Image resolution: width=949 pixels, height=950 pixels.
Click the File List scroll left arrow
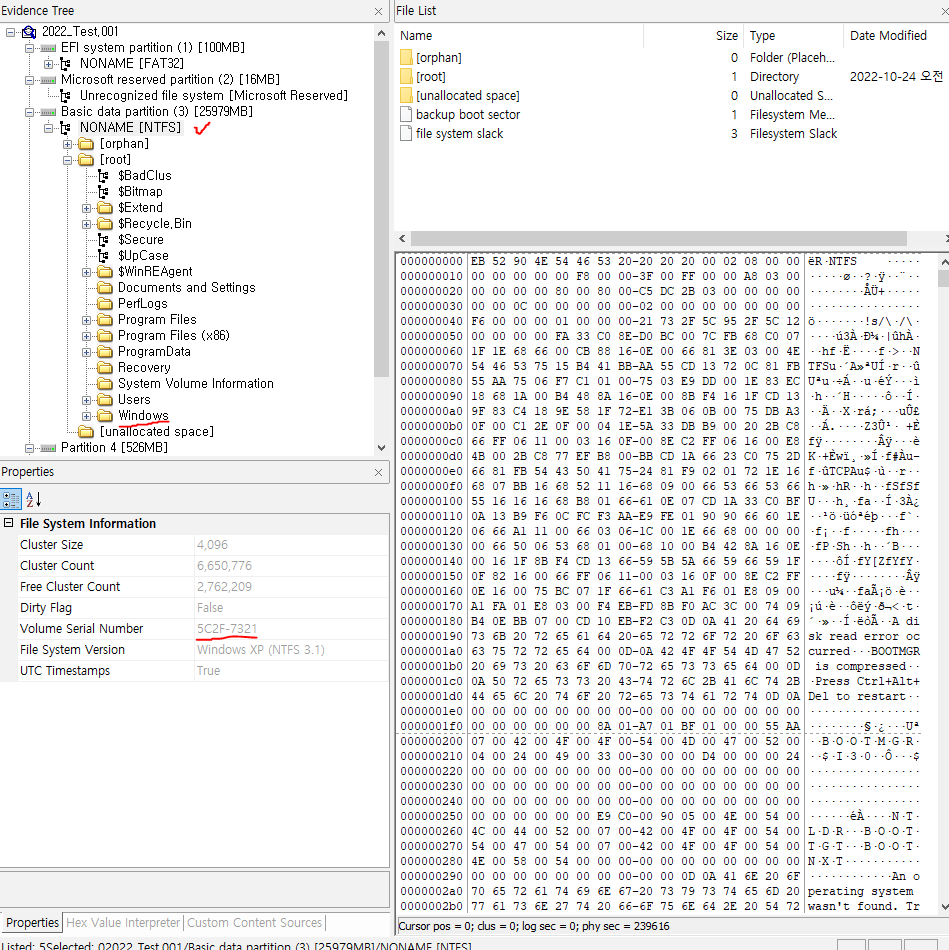(x=402, y=238)
